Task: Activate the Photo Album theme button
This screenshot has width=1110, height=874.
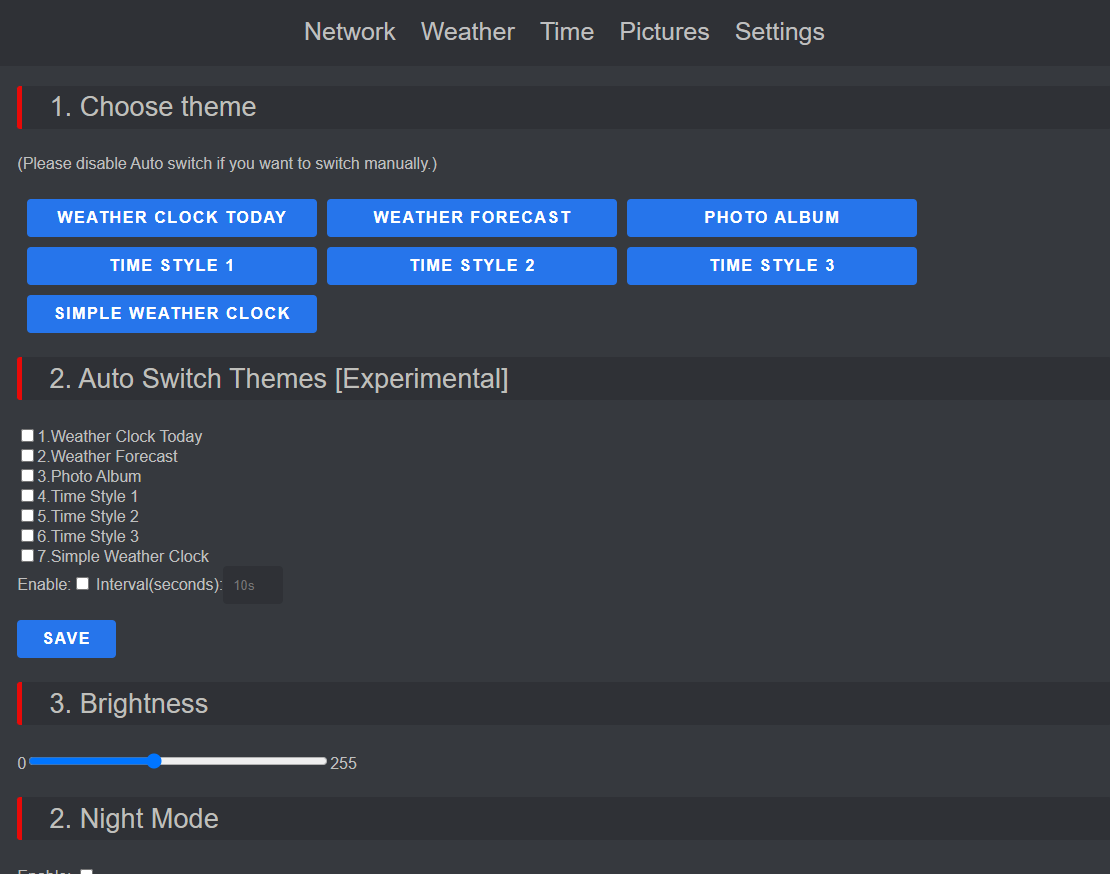Action: tap(772, 218)
